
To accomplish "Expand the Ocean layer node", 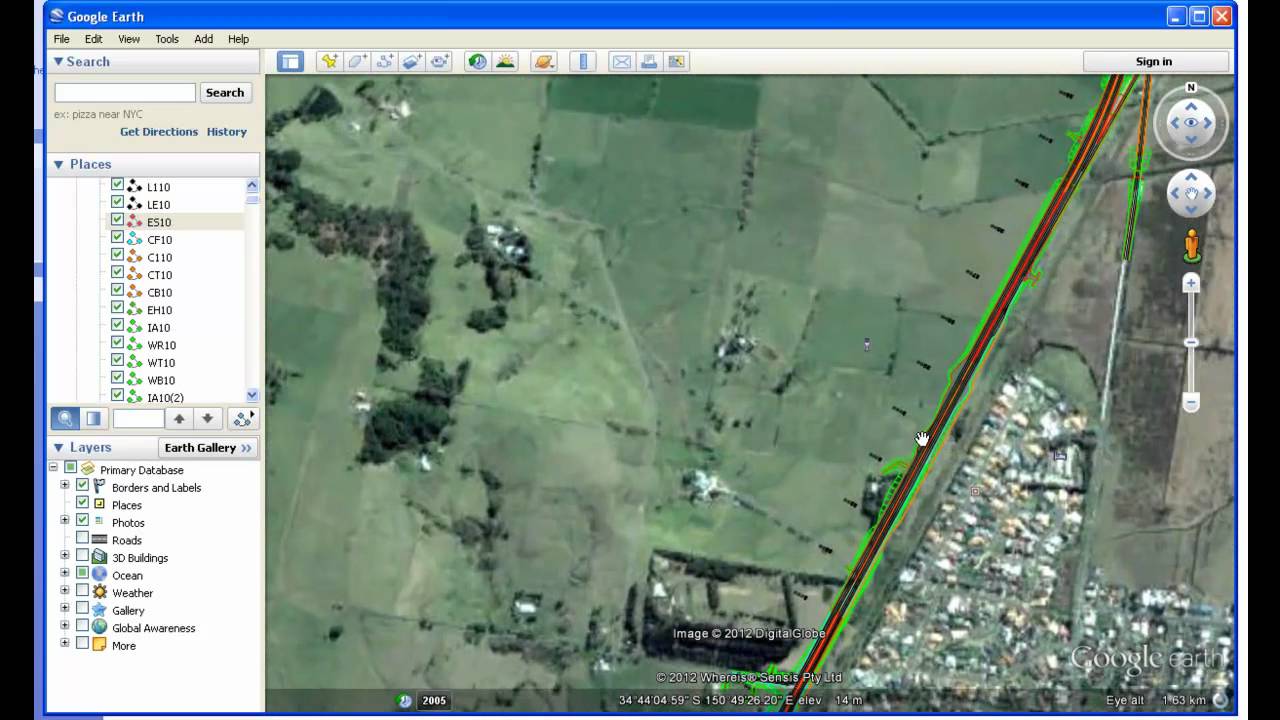I will click(65, 574).
